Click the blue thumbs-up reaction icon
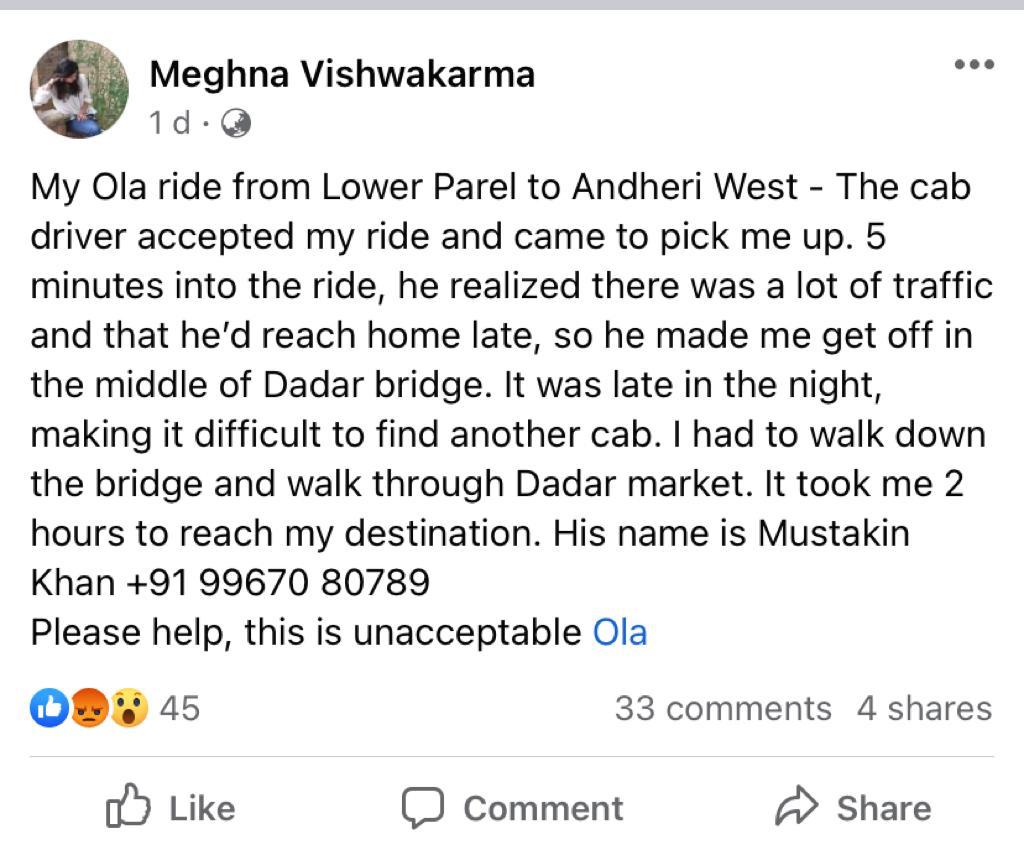The height and width of the screenshot is (855, 1024). (50, 708)
